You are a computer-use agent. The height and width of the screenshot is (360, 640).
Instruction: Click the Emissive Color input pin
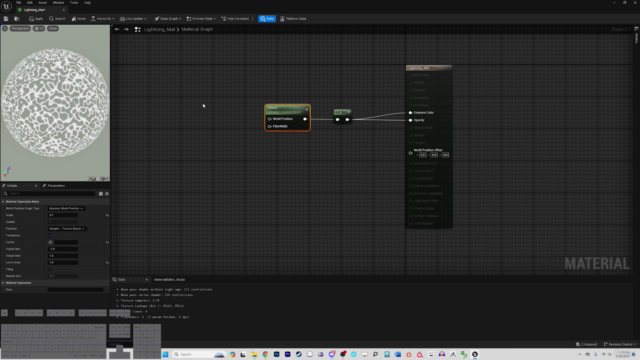pos(410,113)
